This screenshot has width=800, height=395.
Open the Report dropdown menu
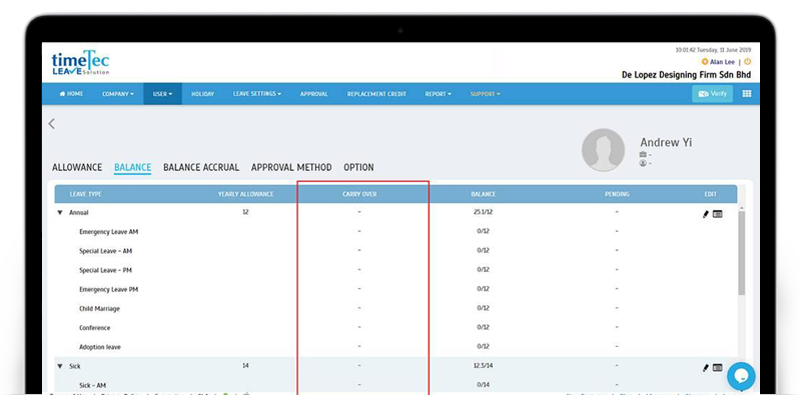click(438, 94)
